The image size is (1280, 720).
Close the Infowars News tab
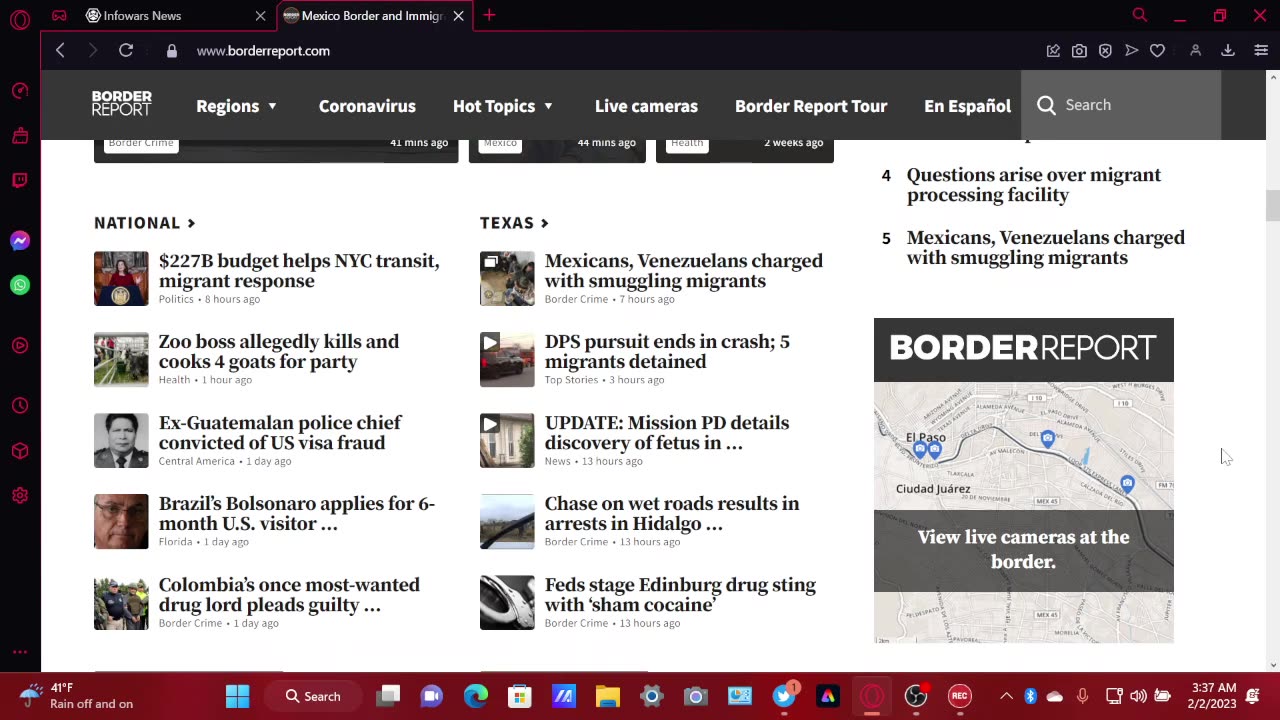(x=260, y=16)
